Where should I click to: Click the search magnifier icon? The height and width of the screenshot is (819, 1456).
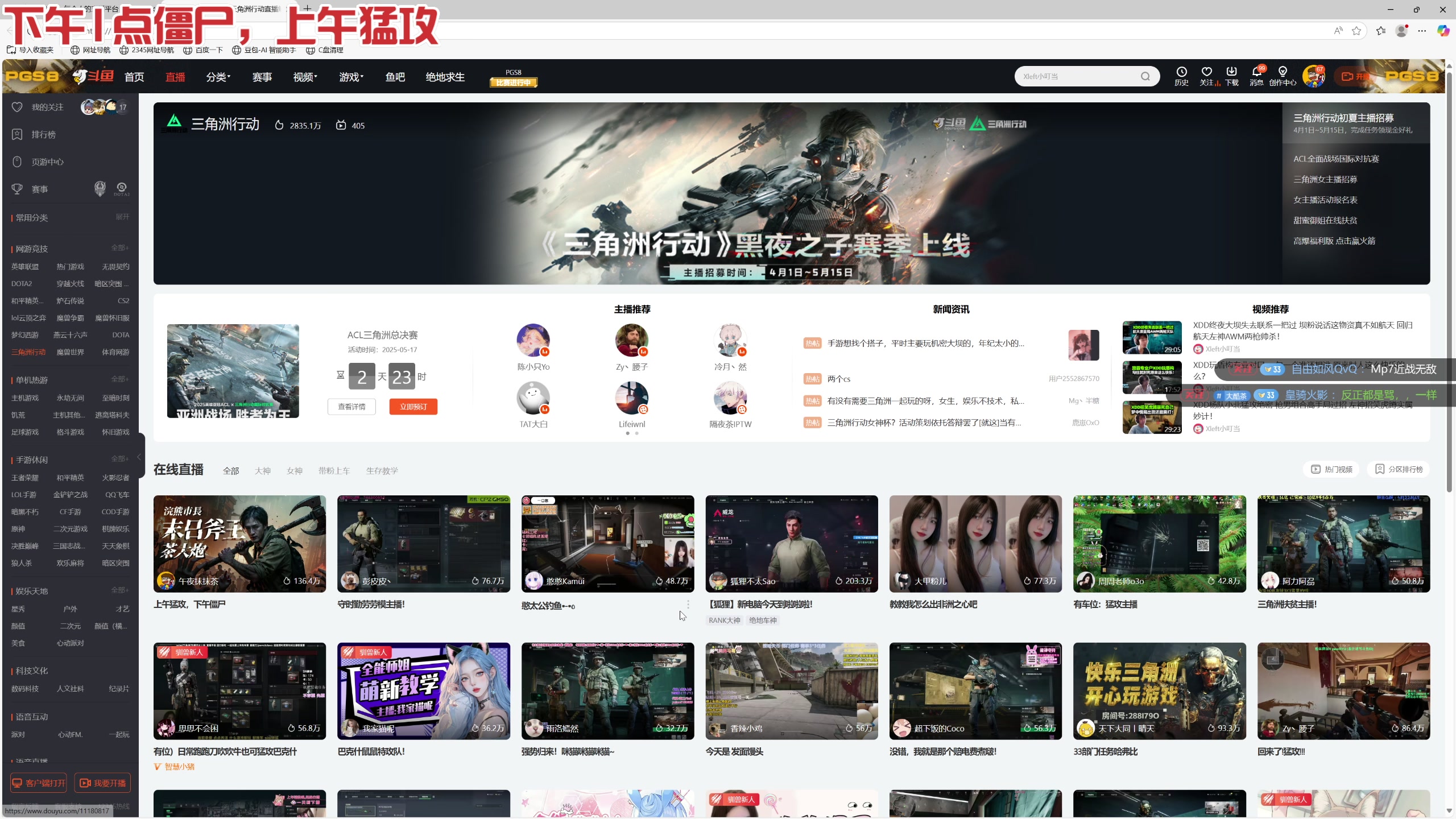(x=1145, y=76)
